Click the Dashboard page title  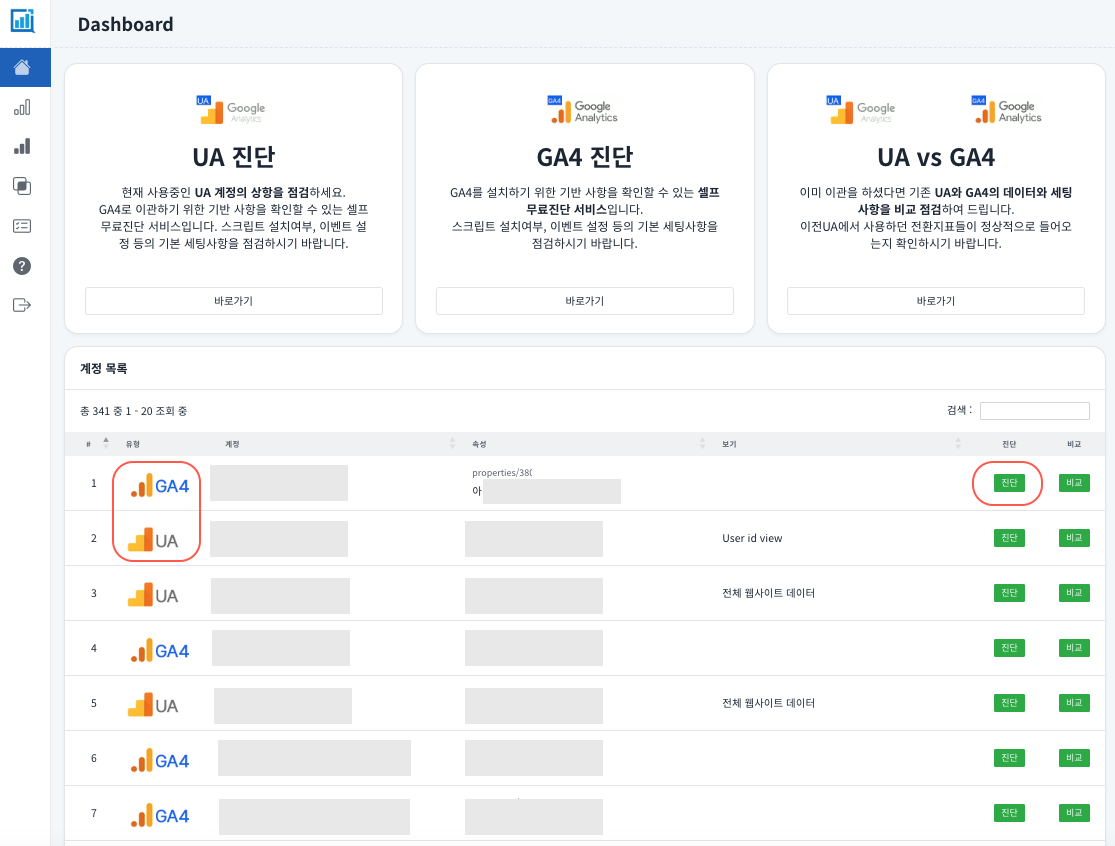125,24
